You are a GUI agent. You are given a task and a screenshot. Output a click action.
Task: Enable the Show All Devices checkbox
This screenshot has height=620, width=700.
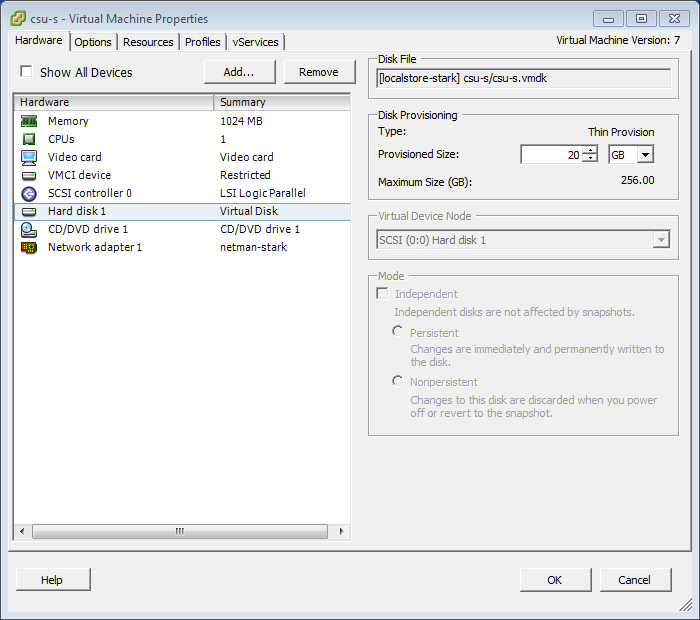click(27, 72)
